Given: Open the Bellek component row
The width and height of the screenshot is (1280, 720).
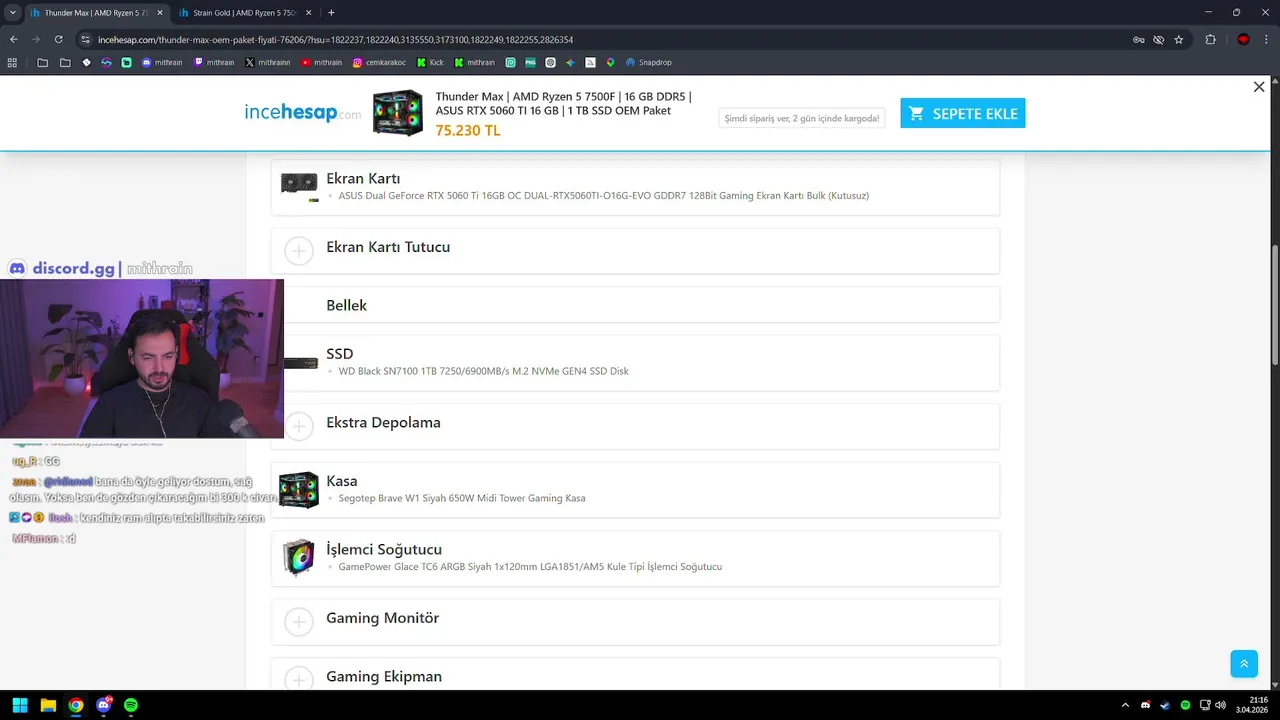Looking at the screenshot, I should coord(635,305).
